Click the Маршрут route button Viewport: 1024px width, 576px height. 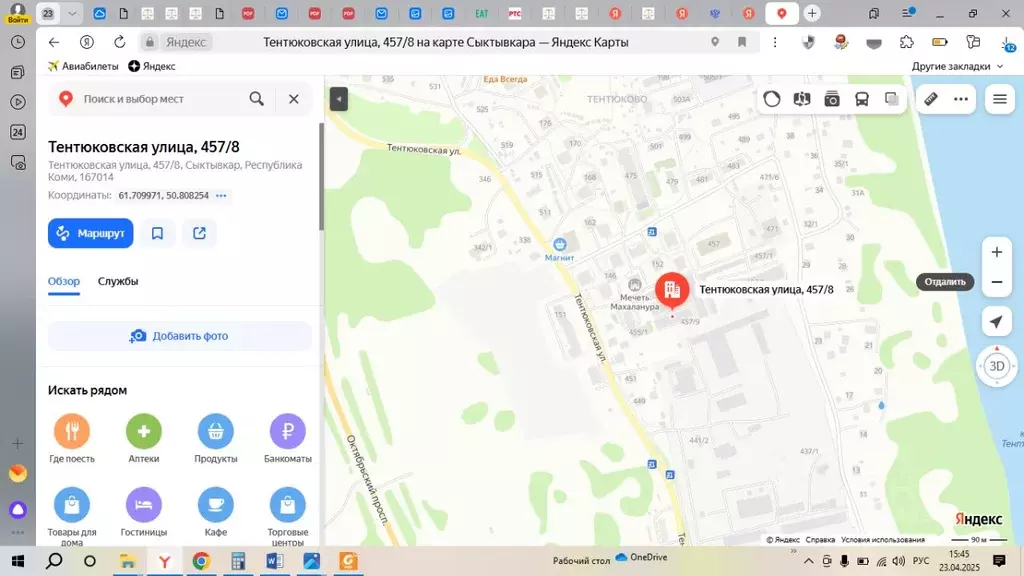coord(90,233)
